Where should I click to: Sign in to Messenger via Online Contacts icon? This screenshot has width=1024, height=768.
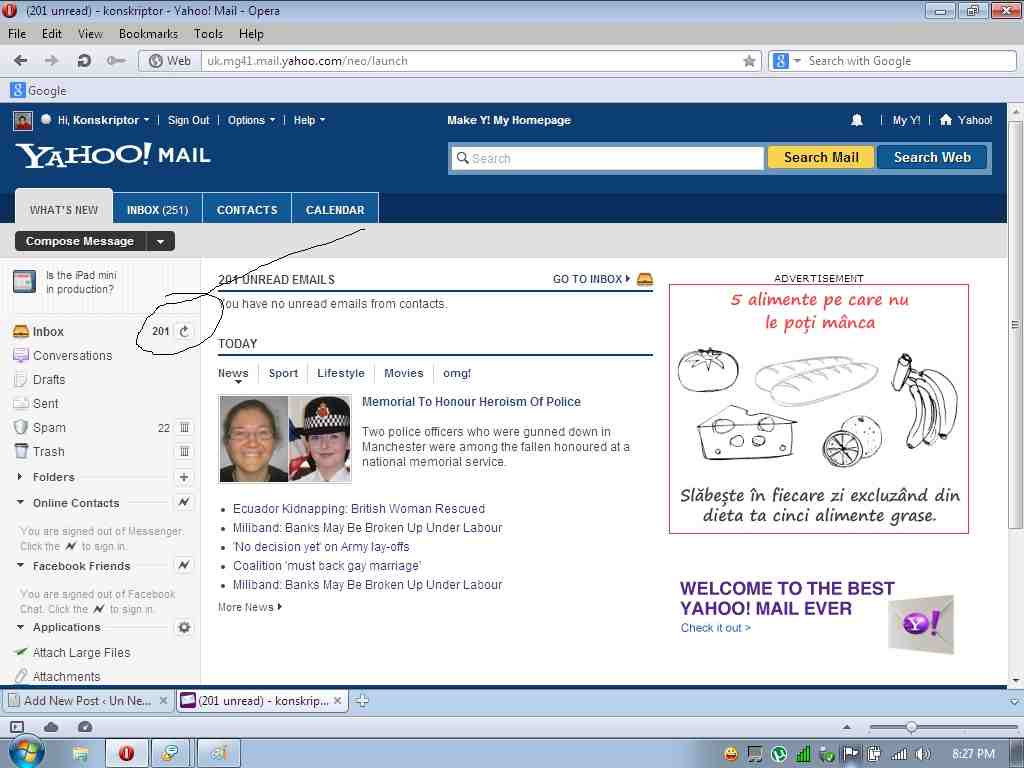pyautogui.click(x=184, y=502)
